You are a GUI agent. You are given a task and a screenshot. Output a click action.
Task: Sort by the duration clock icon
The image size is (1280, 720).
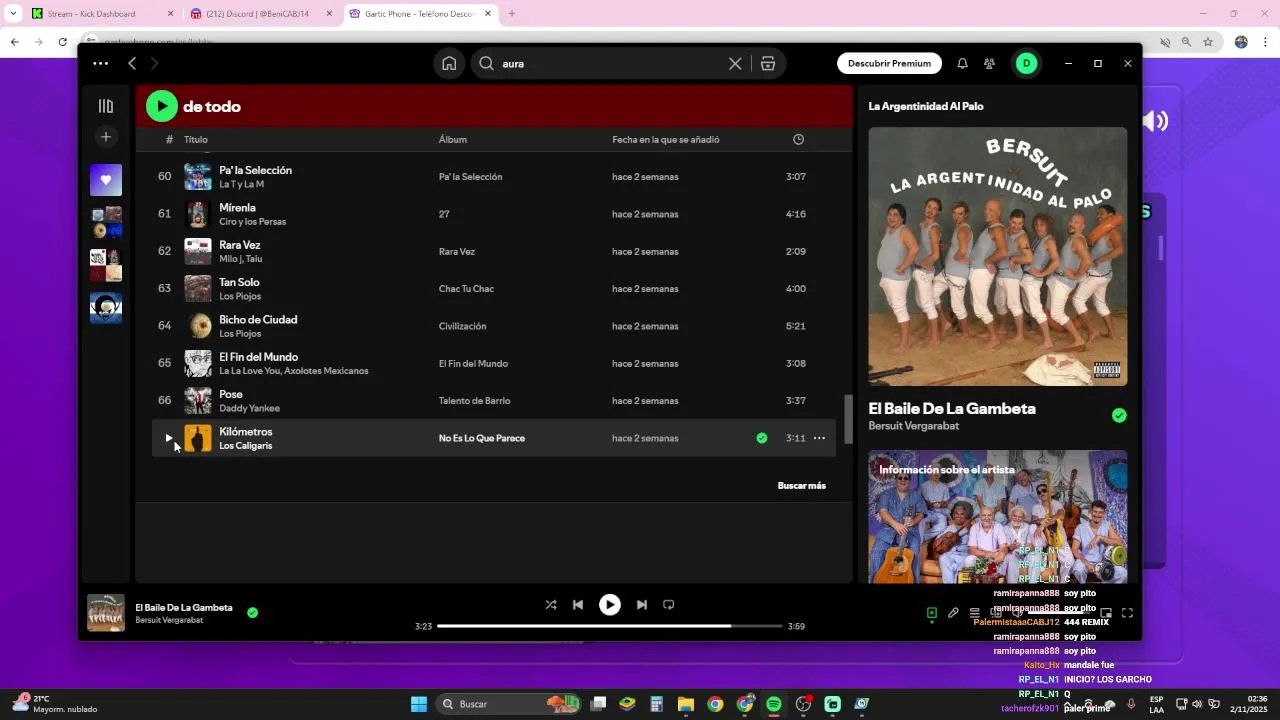point(798,139)
